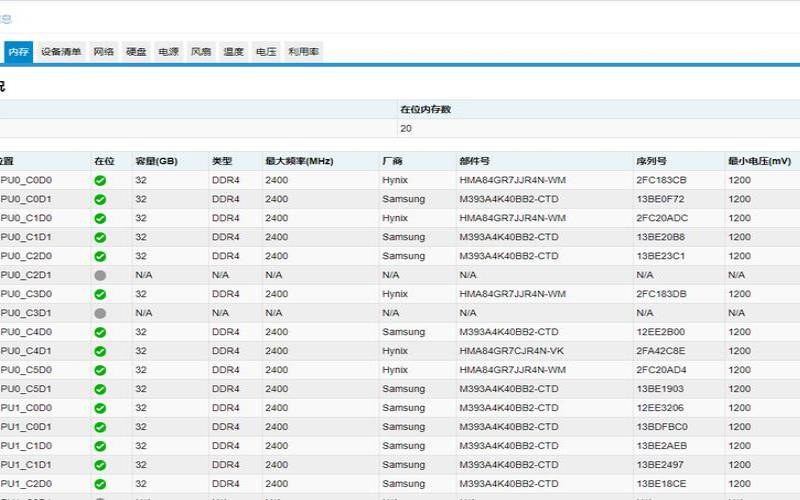Click green present icon for PU0_C1D0
The image size is (800, 500).
101,218
